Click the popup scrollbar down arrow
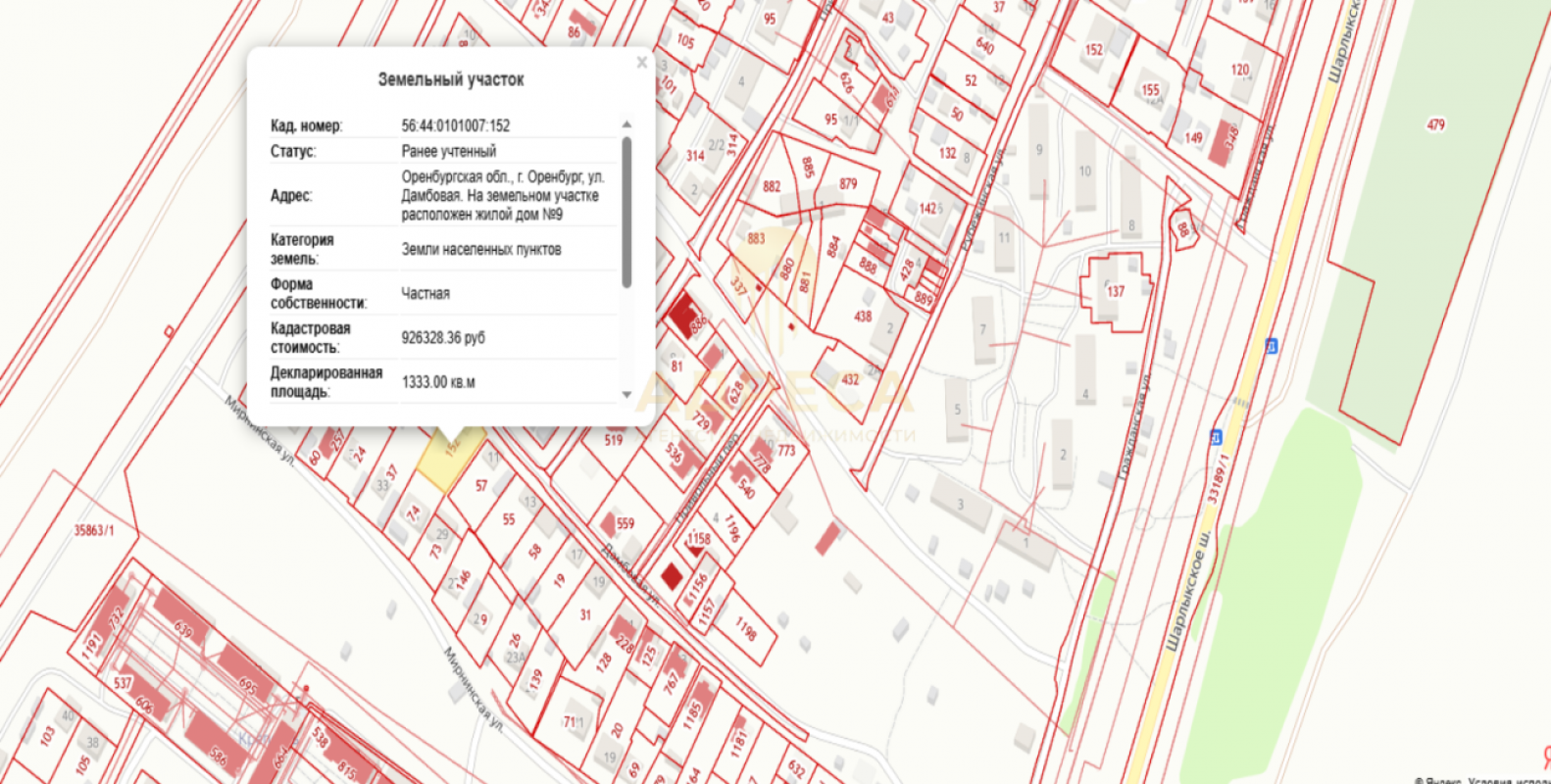The width and height of the screenshot is (1551, 784). [x=626, y=395]
